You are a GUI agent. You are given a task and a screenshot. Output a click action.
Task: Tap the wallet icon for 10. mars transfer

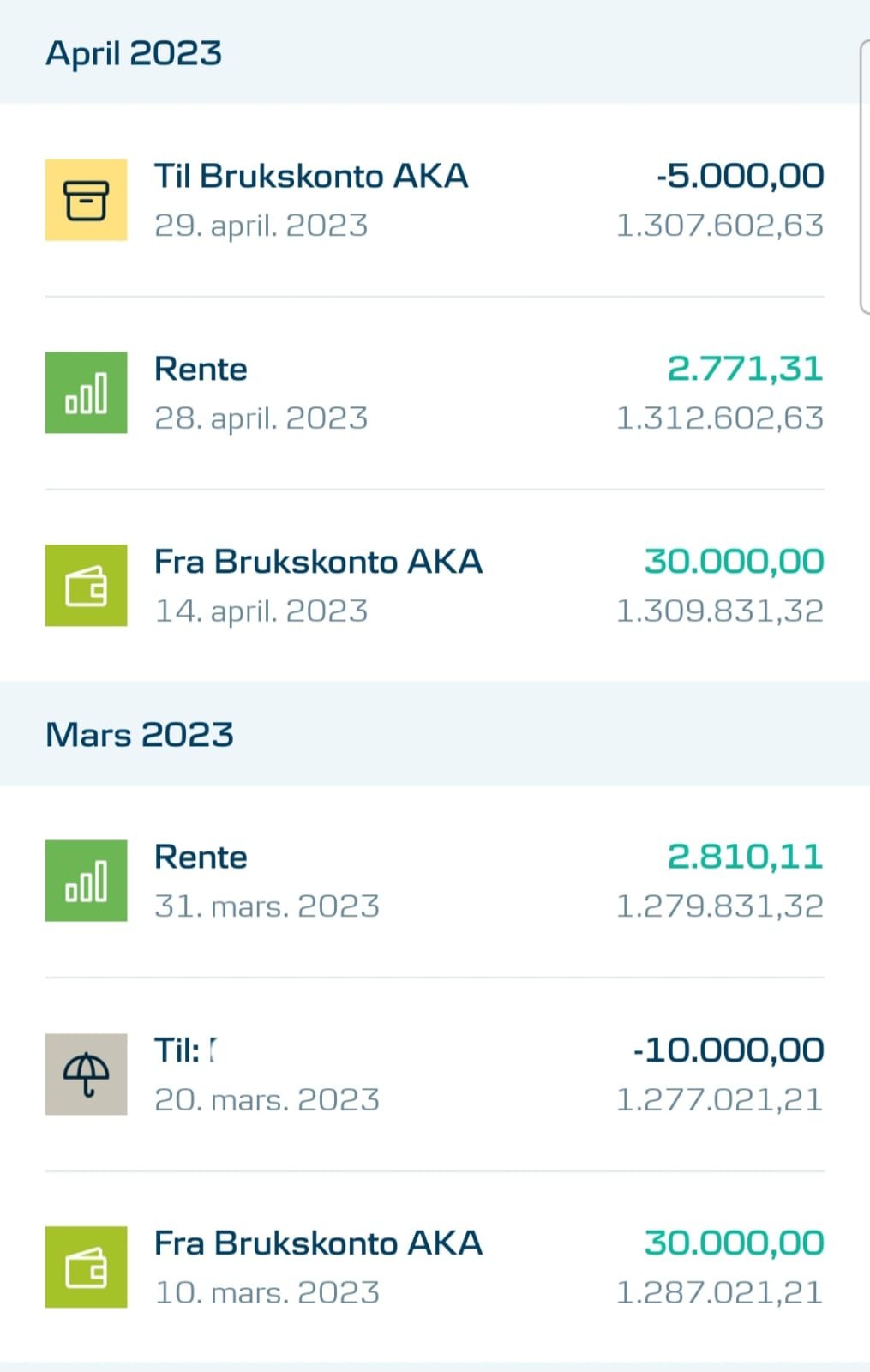coord(86,1267)
